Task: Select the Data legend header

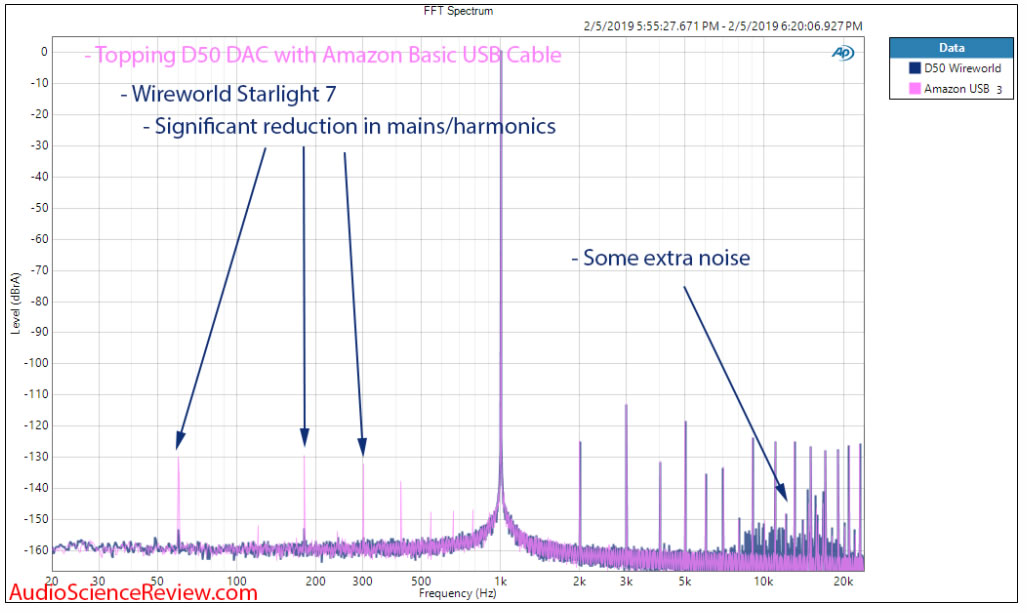Action: (x=950, y=47)
